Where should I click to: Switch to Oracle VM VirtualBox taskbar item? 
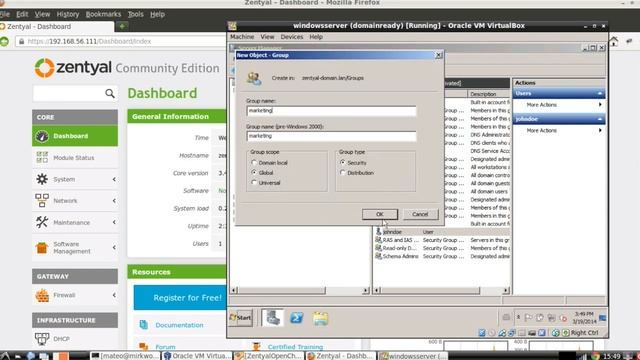[197, 356]
